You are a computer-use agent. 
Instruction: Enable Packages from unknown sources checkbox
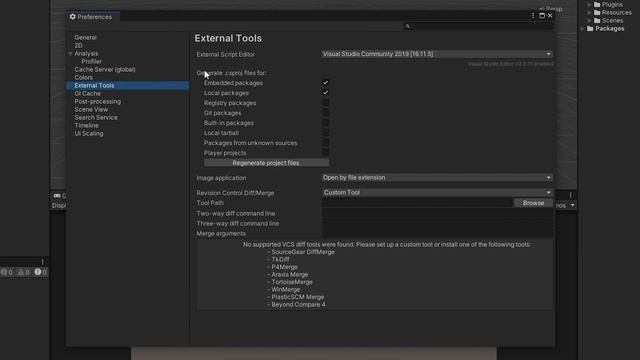pyautogui.click(x=325, y=143)
